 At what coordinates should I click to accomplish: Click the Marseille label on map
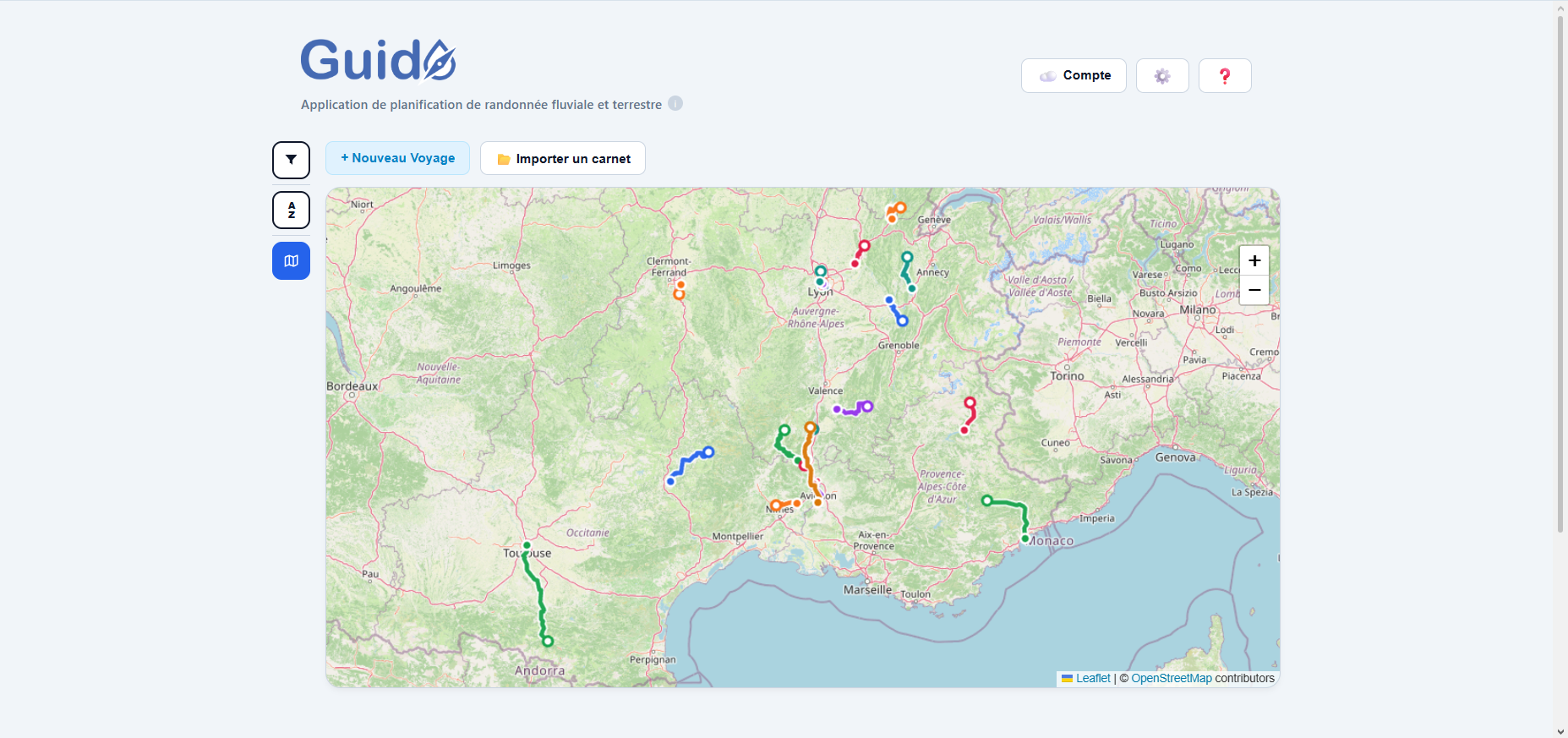pos(867,590)
